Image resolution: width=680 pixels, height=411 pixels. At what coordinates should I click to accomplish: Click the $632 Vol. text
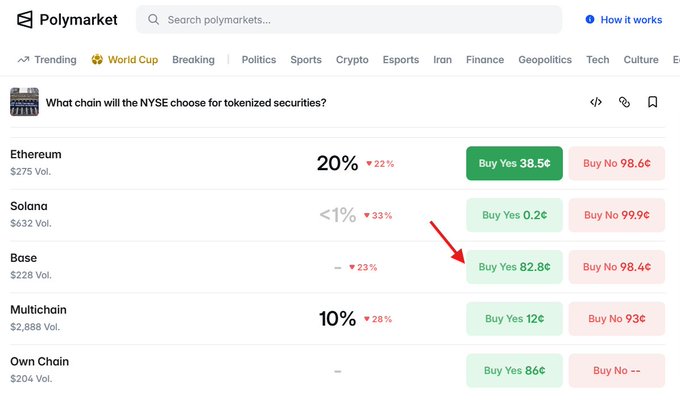(31, 223)
